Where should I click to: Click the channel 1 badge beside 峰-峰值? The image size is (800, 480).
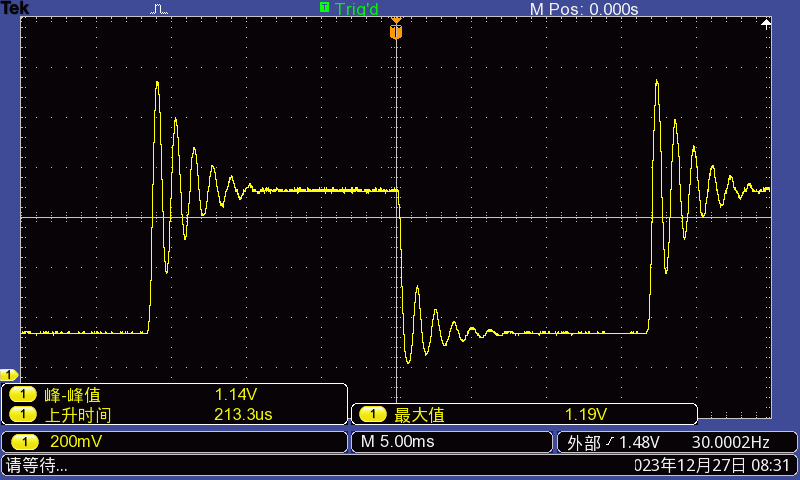pos(22,395)
